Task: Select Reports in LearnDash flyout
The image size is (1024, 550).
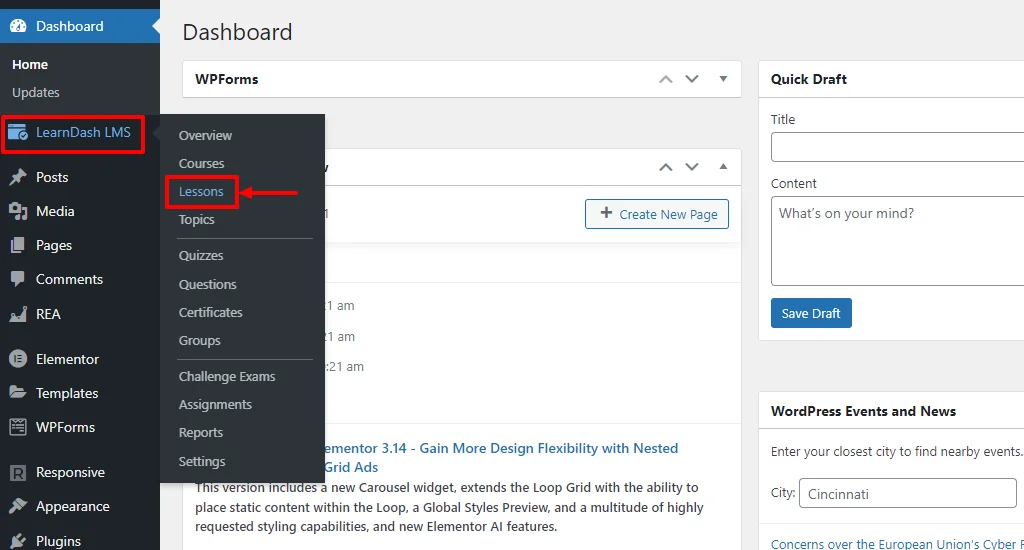Action: click(200, 432)
